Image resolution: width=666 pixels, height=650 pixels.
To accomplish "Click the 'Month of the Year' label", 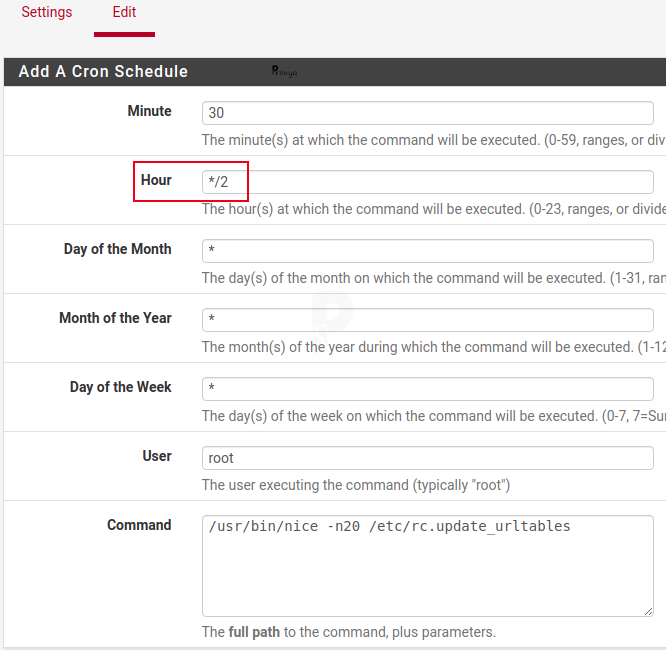I will click(x=115, y=318).
